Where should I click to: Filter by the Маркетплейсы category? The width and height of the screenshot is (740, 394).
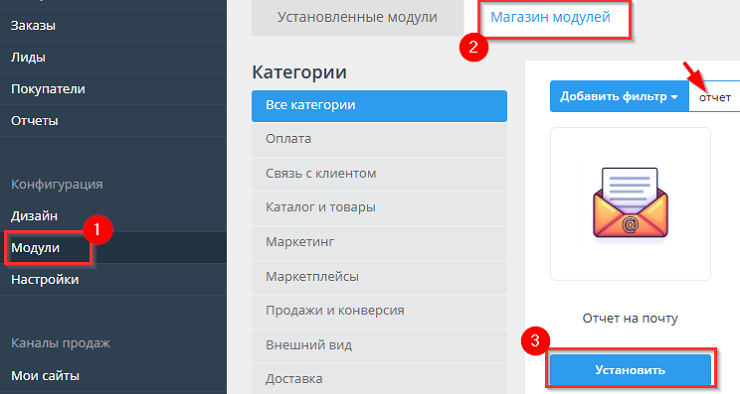pos(379,277)
